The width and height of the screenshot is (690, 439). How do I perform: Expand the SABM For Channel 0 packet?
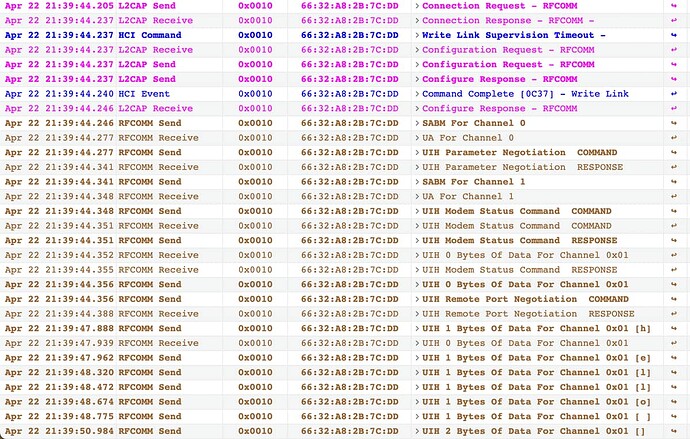click(417, 123)
